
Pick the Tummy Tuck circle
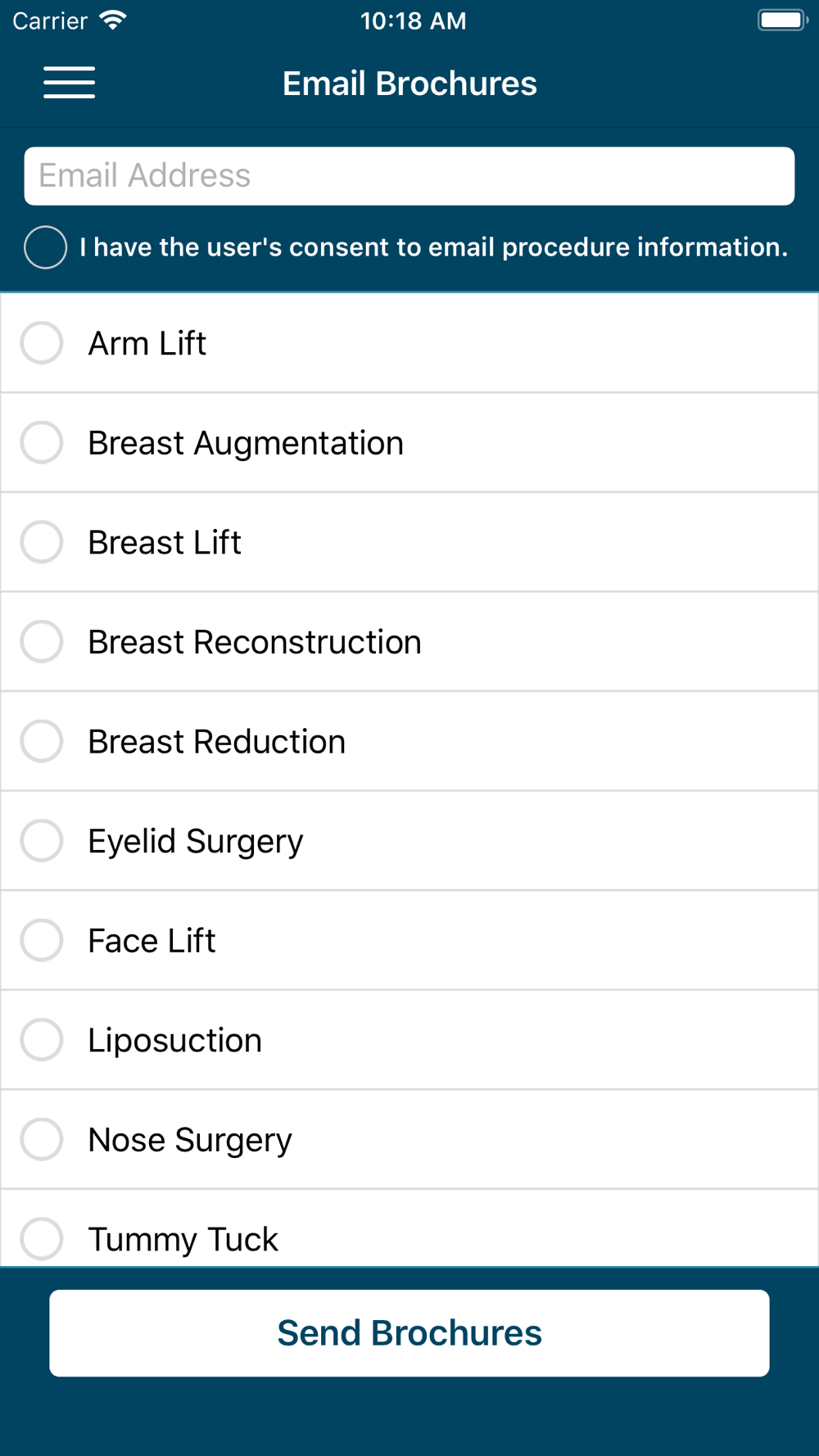coord(42,1238)
